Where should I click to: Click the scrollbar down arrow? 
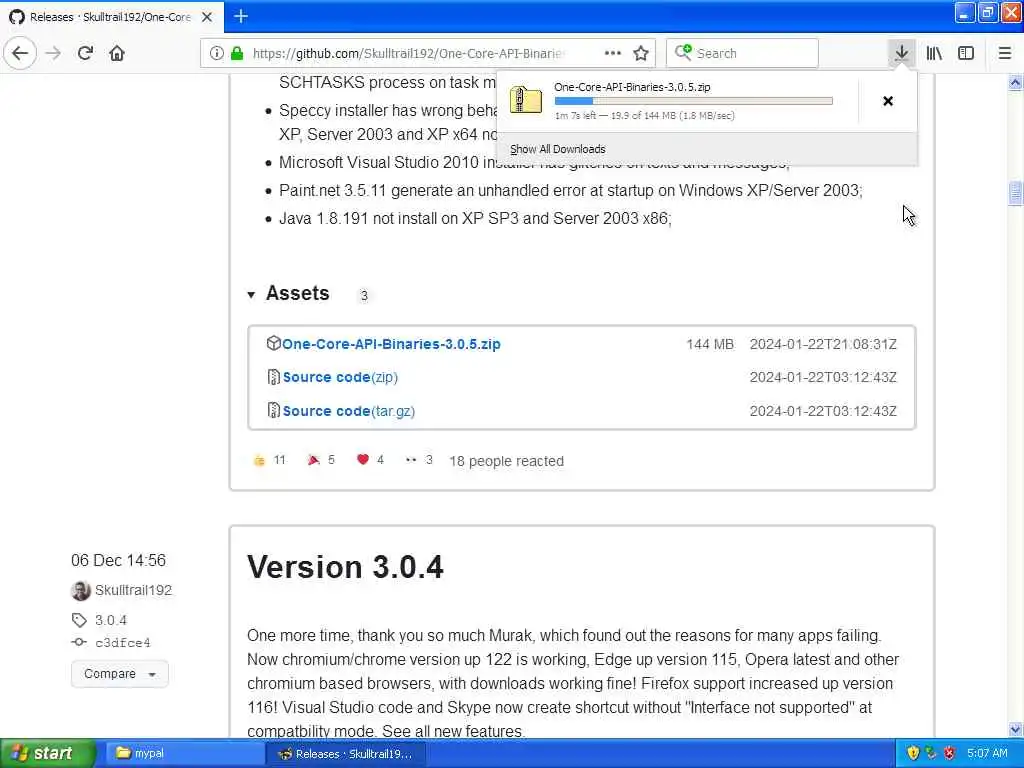(x=1015, y=729)
